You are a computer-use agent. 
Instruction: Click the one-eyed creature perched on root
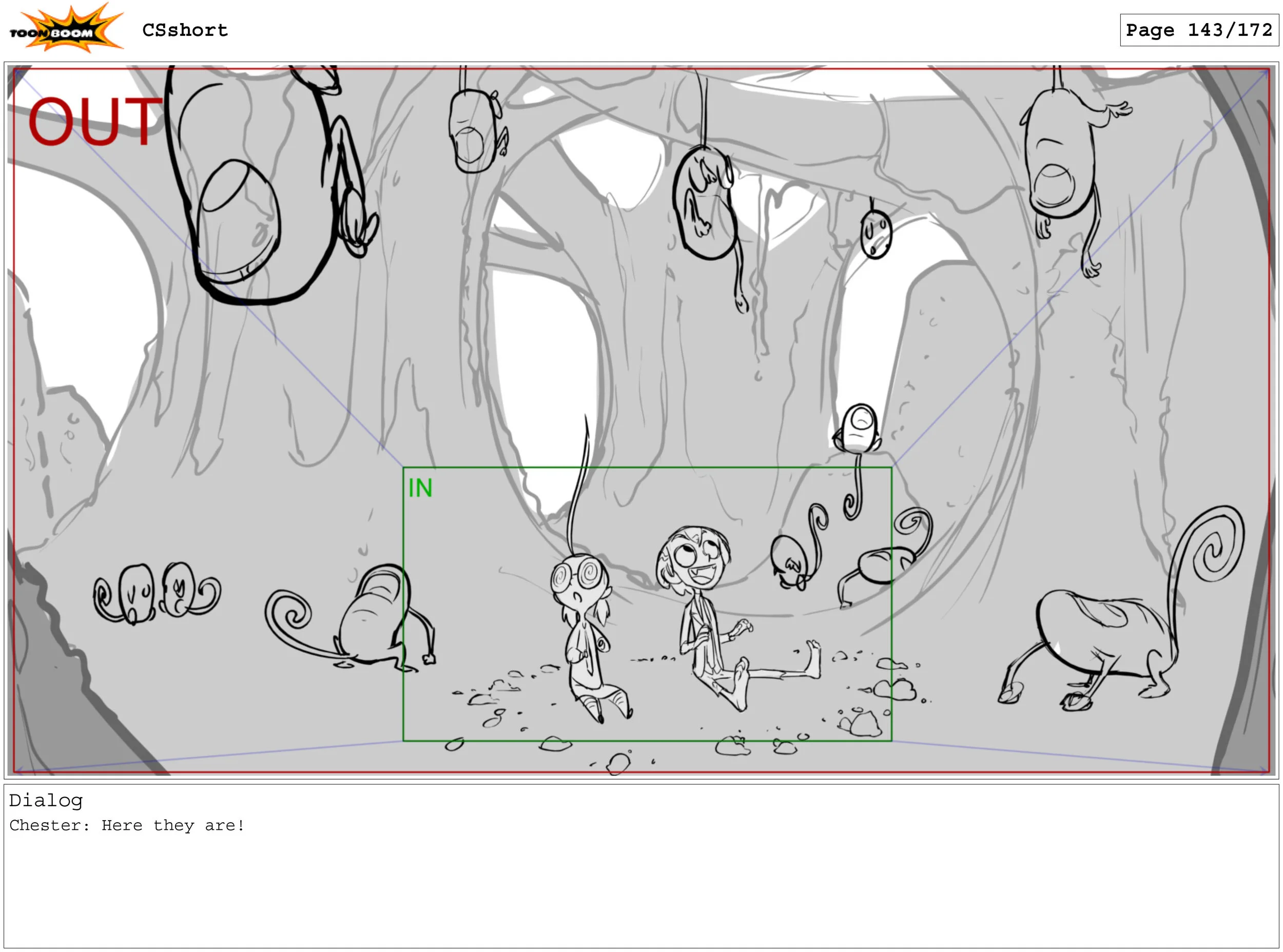point(859,430)
